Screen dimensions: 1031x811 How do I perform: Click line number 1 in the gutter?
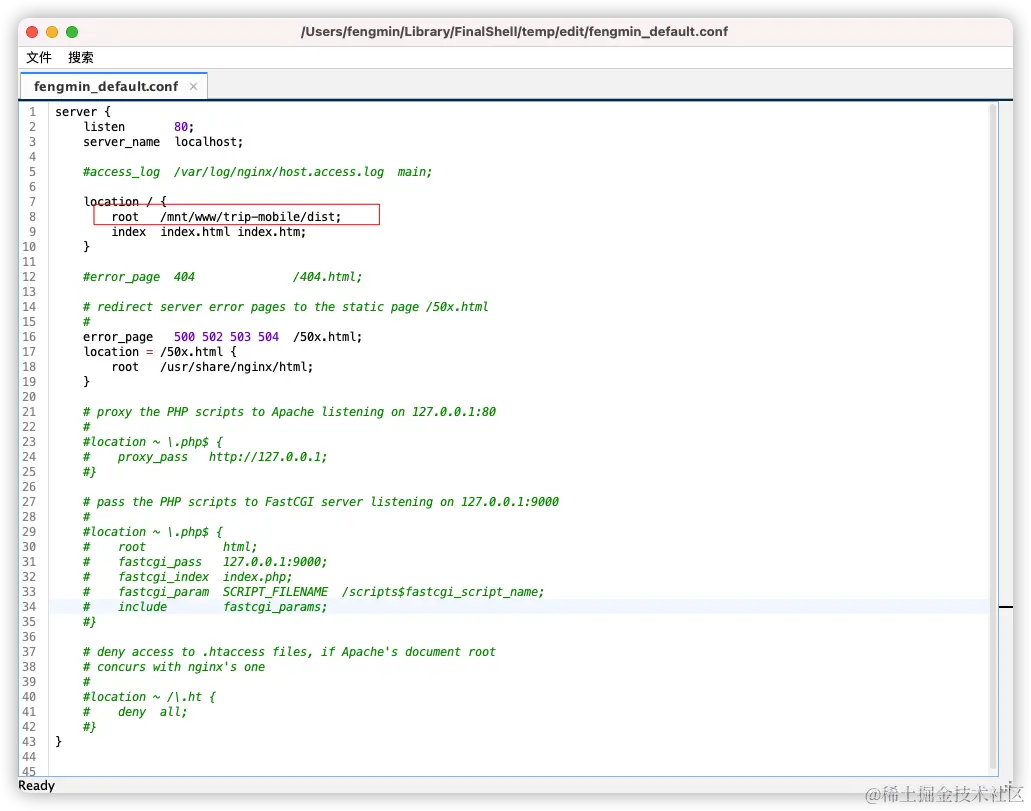(x=32, y=112)
